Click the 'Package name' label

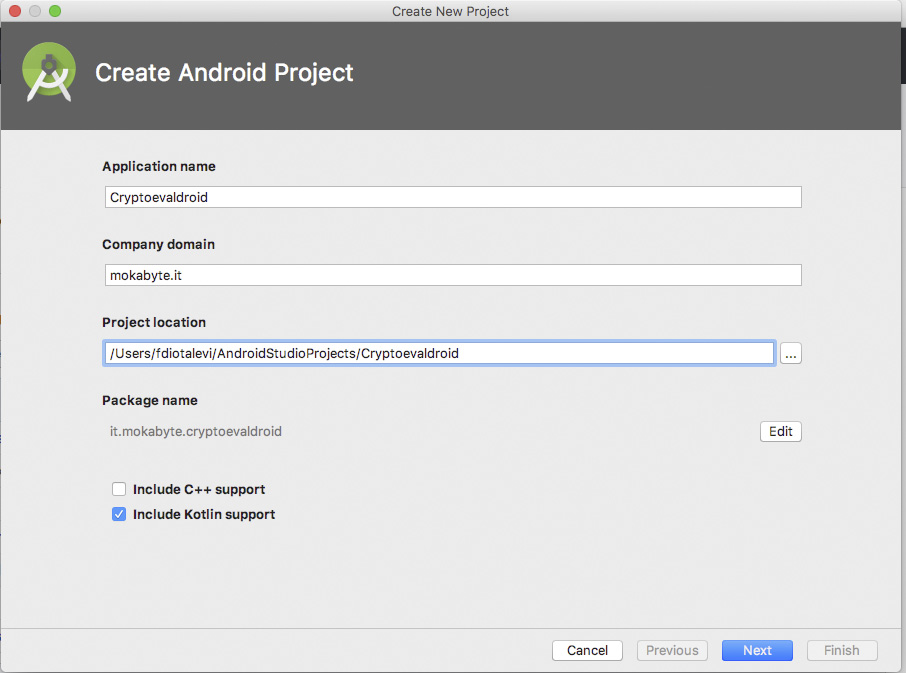tap(150, 400)
